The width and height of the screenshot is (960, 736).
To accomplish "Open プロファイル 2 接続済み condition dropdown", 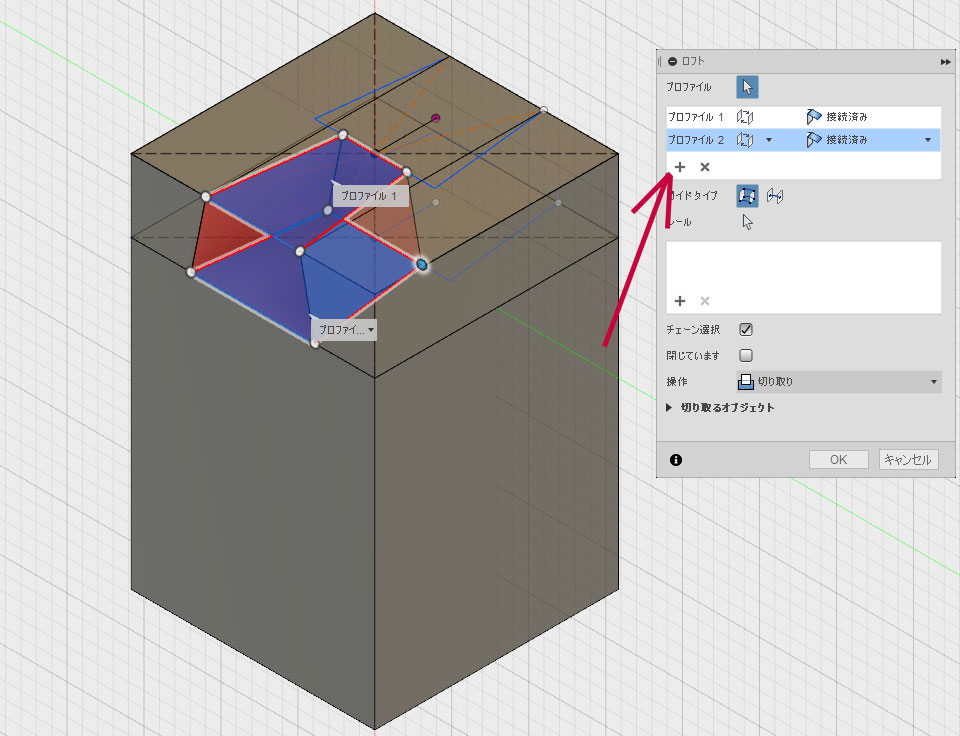I will coord(928,140).
